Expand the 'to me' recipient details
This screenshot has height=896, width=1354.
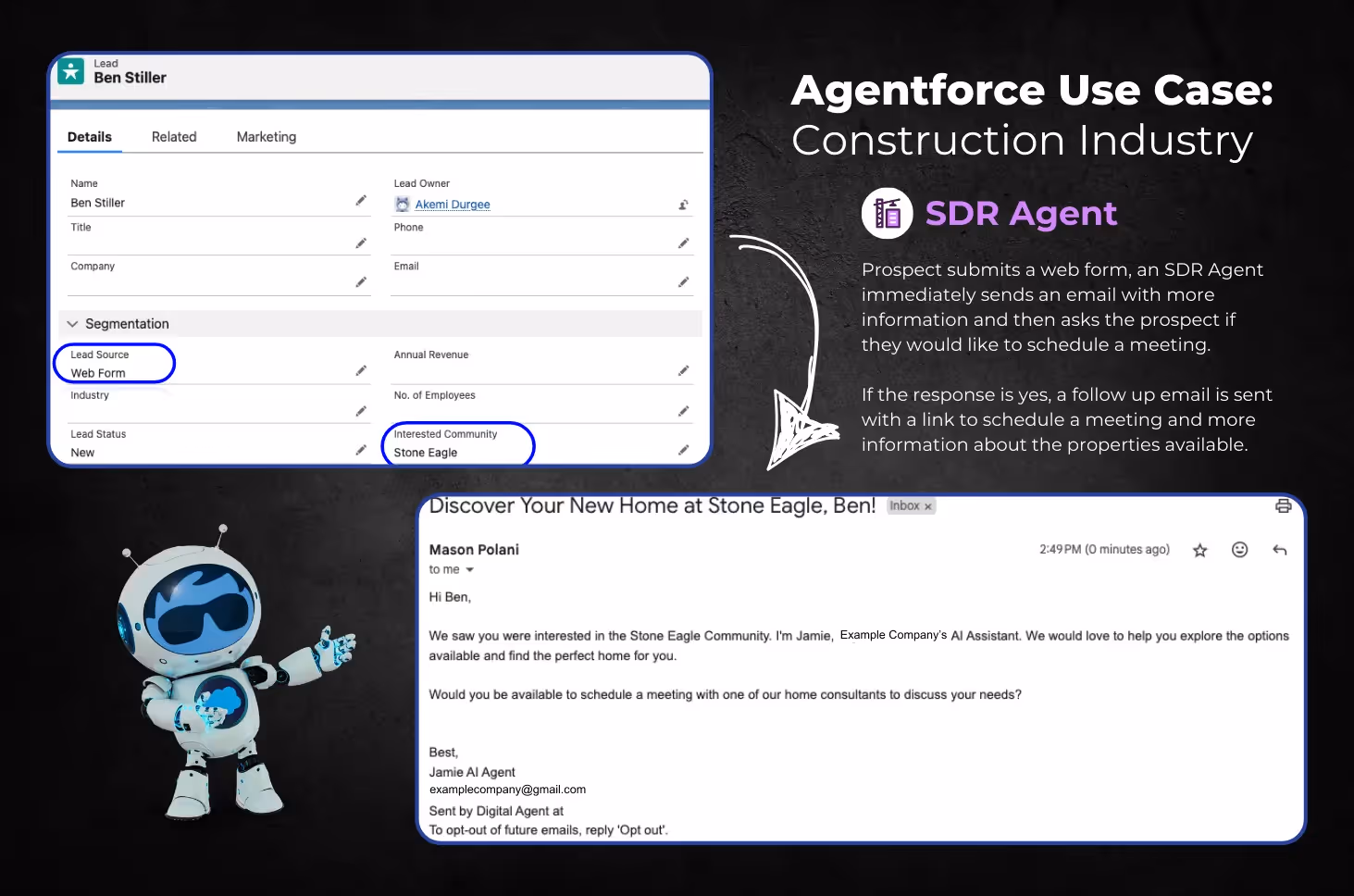pyautogui.click(x=469, y=570)
